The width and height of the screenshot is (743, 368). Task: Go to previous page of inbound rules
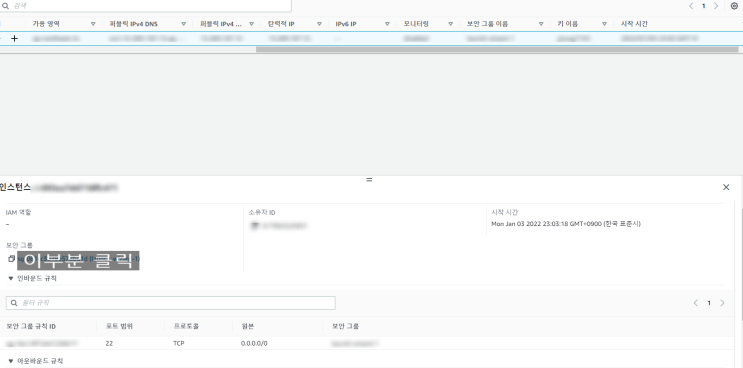(x=696, y=303)
